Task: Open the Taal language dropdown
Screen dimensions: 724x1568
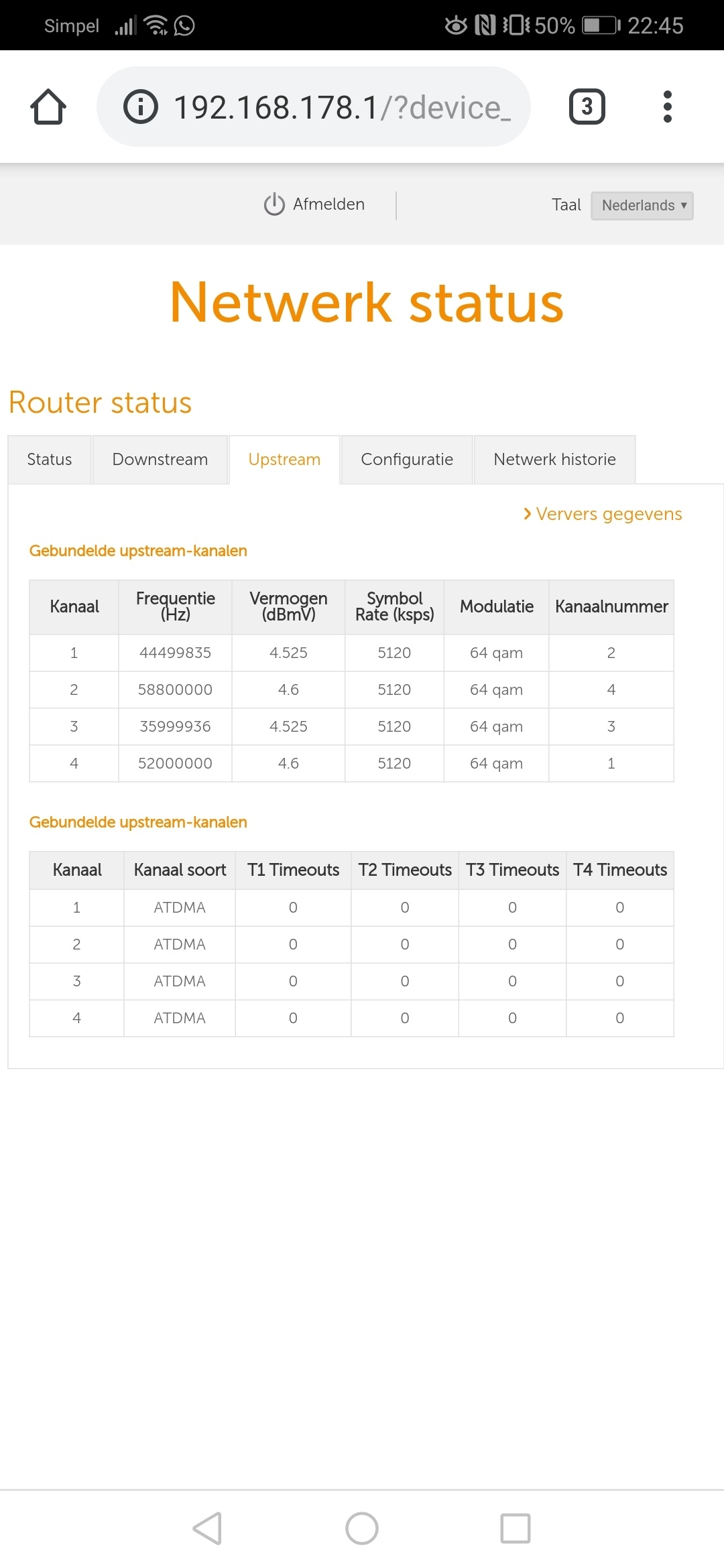Action: point(642,206)
